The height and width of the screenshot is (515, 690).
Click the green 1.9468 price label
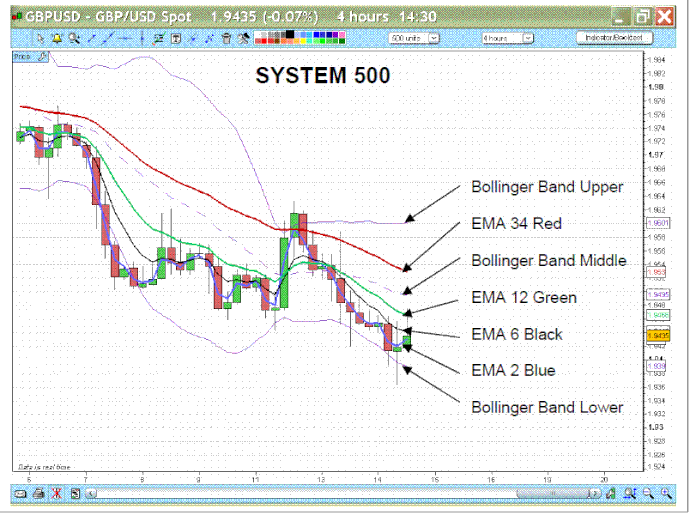657,315
